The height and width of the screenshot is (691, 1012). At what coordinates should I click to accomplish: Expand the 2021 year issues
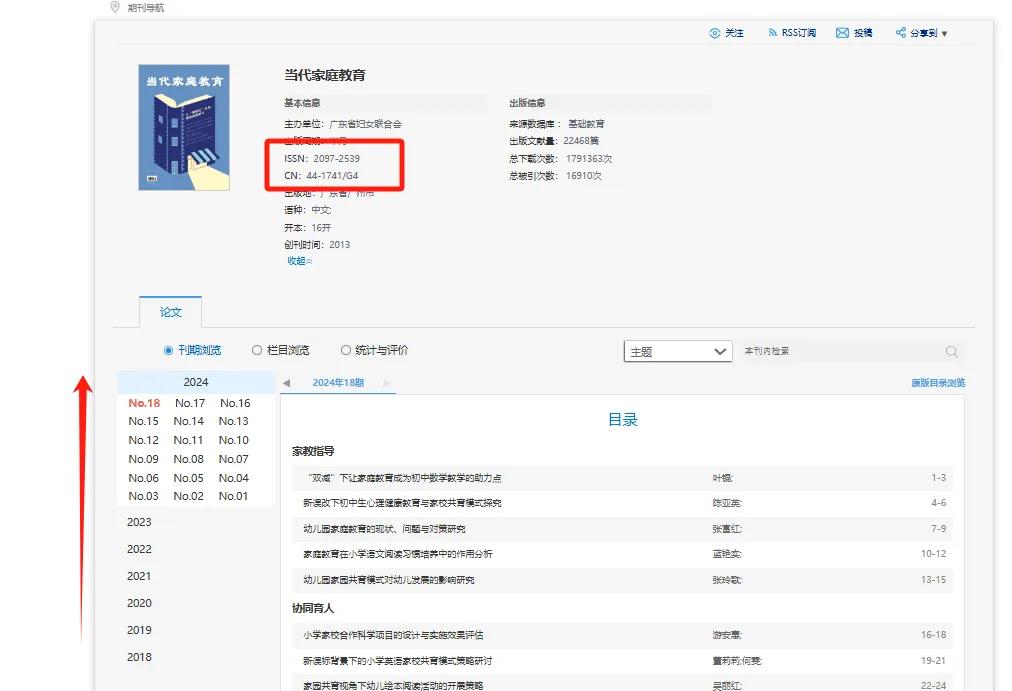[139, 576]
